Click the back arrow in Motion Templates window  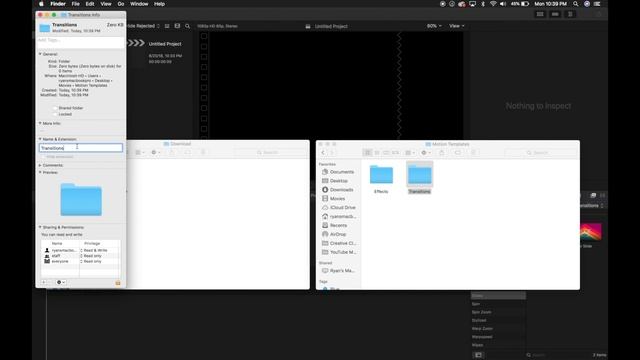[x=323, y=153]
